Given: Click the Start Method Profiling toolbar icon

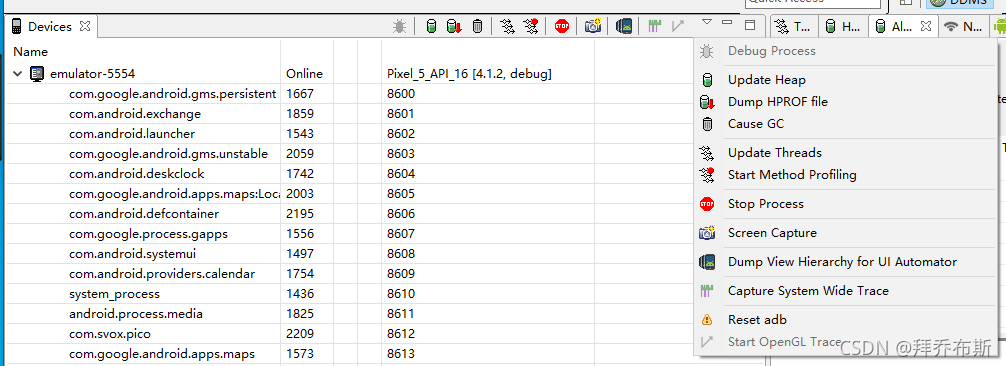Looking at the screenshot, I should [x=531, y=26].
